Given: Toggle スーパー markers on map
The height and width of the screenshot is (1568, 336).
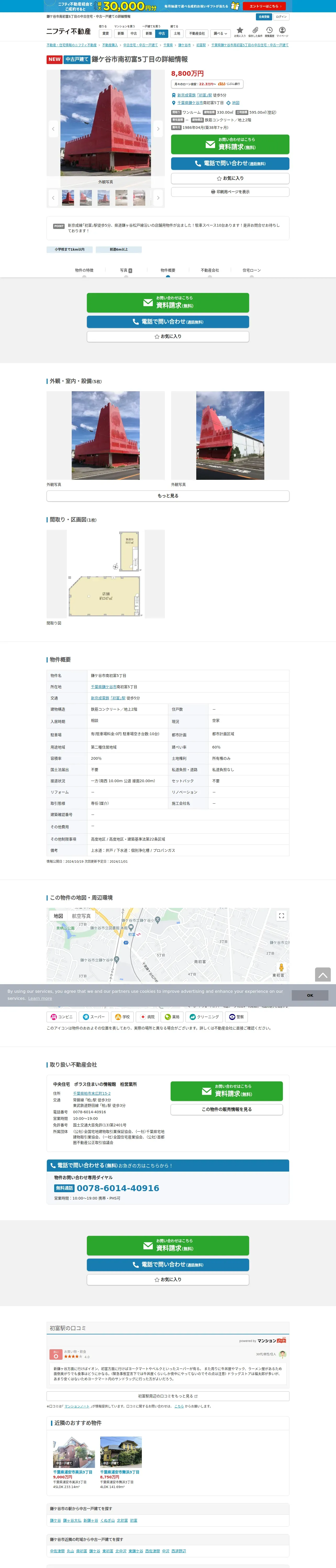Looking at the screenshot, I should click(93, 1017).
